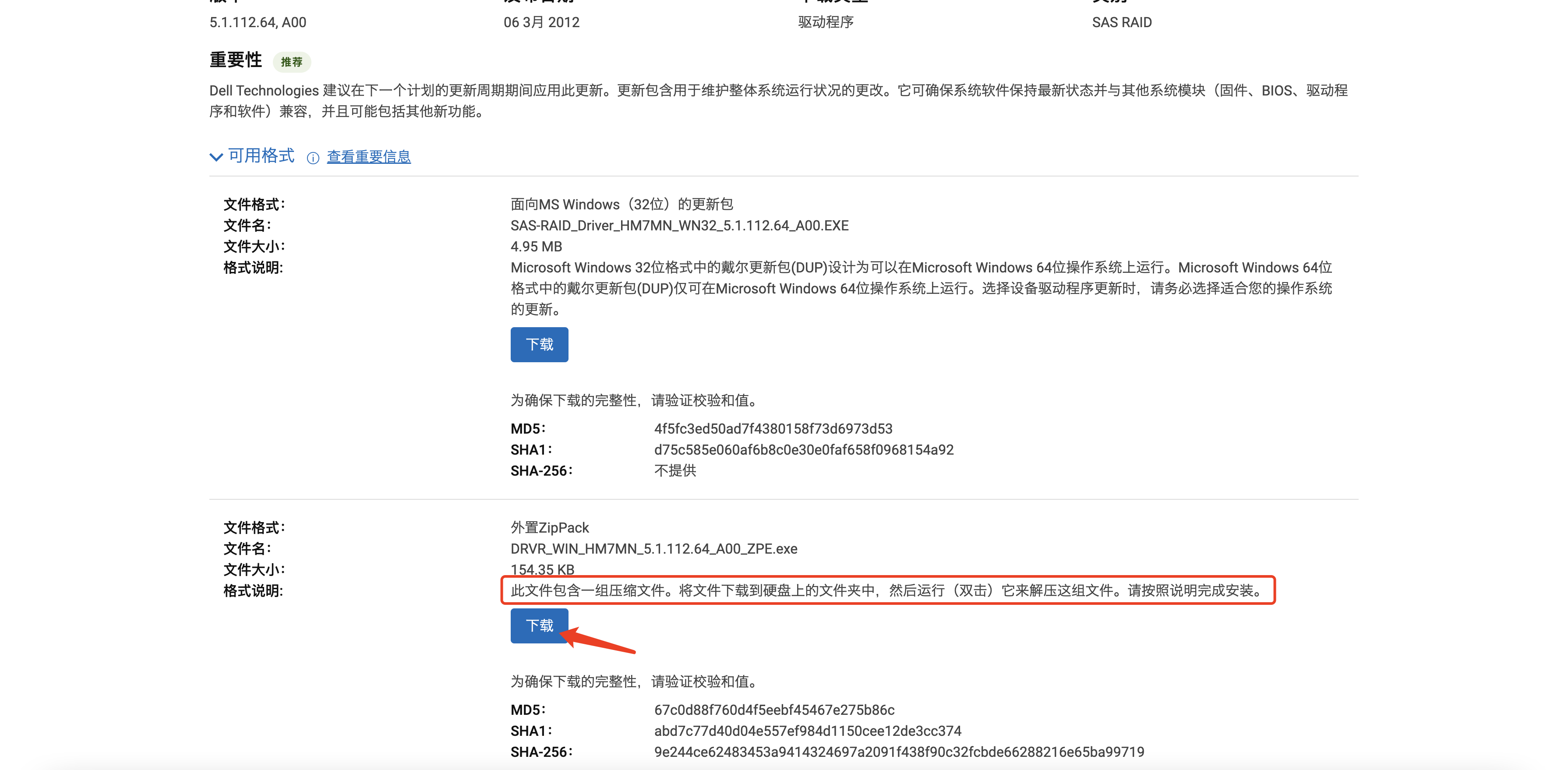
Task: Click the SAS-RAID_Driver_HM7MN_WN32 EXE file name
Action: (x=679, y=226)
